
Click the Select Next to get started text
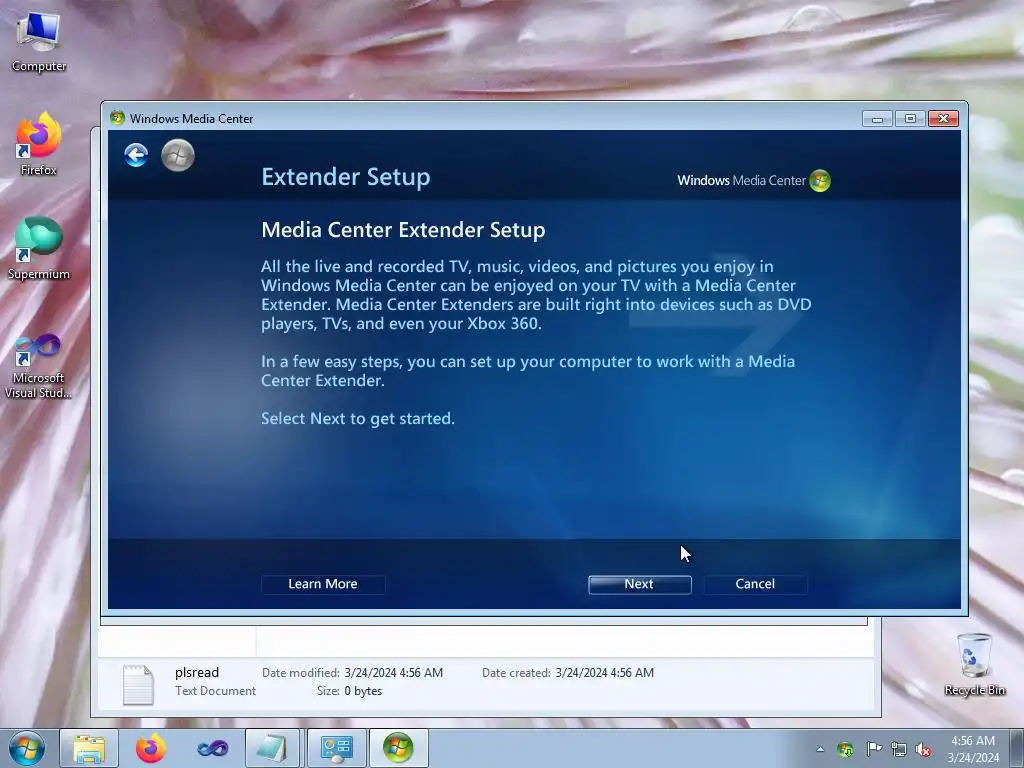tap(358, 419)
